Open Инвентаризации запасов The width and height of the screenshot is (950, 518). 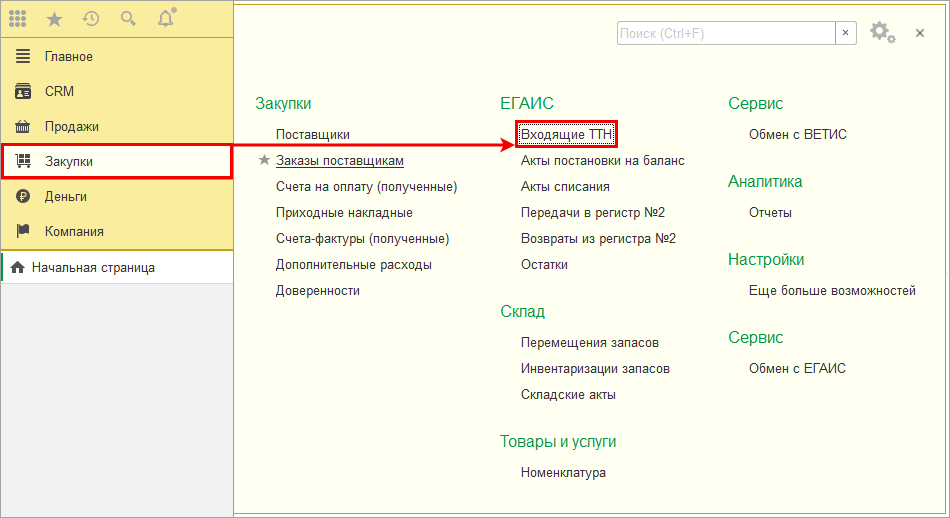(x=595, y=368)
